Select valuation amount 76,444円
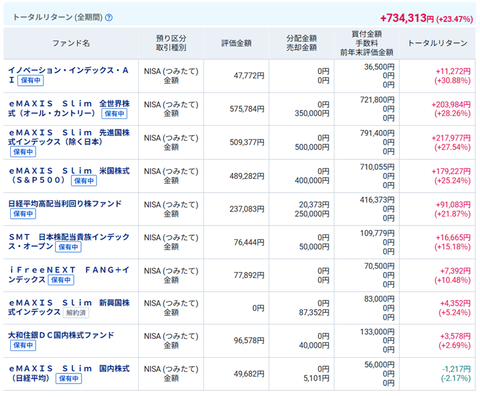This screenshot has width=480, height=397. 249,242
